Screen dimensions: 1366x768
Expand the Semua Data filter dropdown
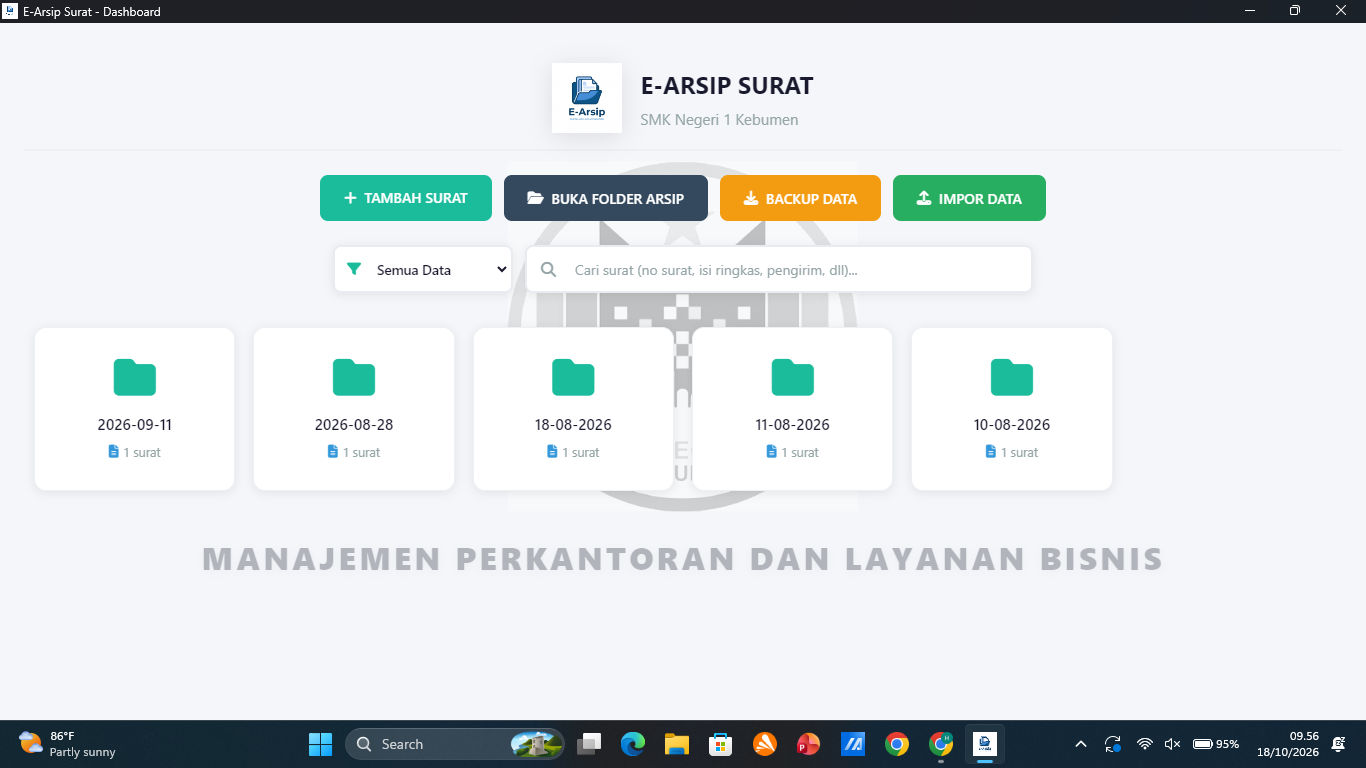[x=423, y=269]
